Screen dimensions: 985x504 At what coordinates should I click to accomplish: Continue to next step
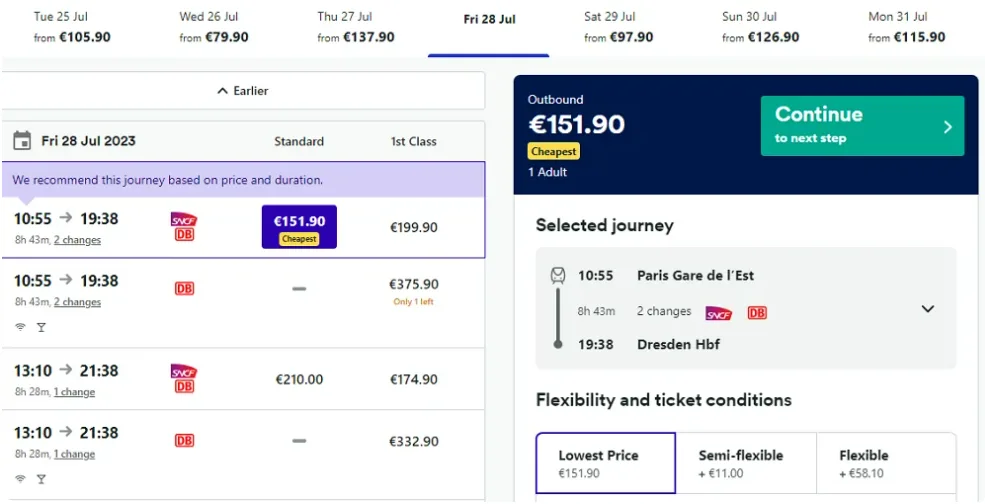pyautogui.click(x=862, y=126)
